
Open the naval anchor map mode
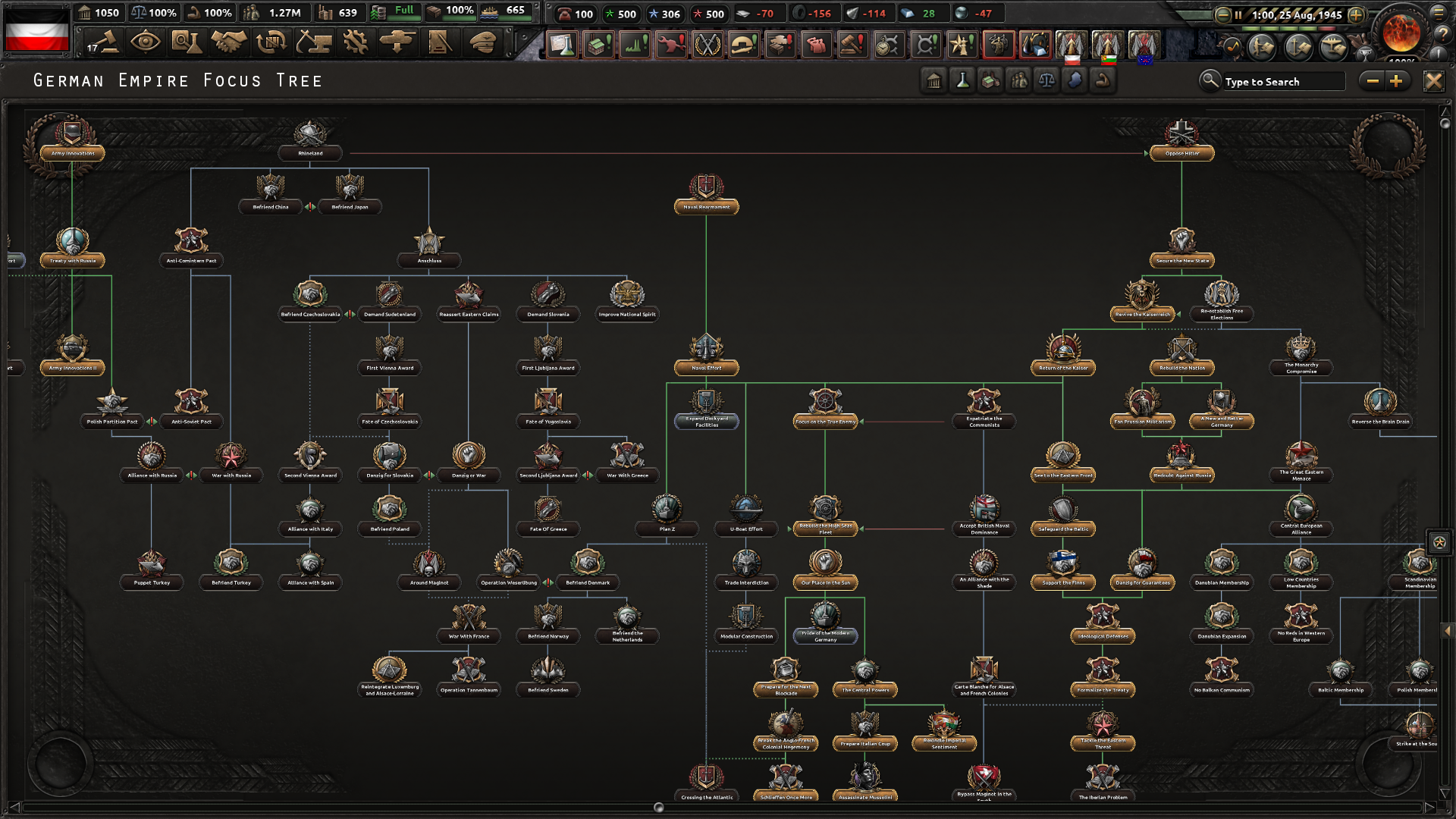click(x=1298, y=48)
